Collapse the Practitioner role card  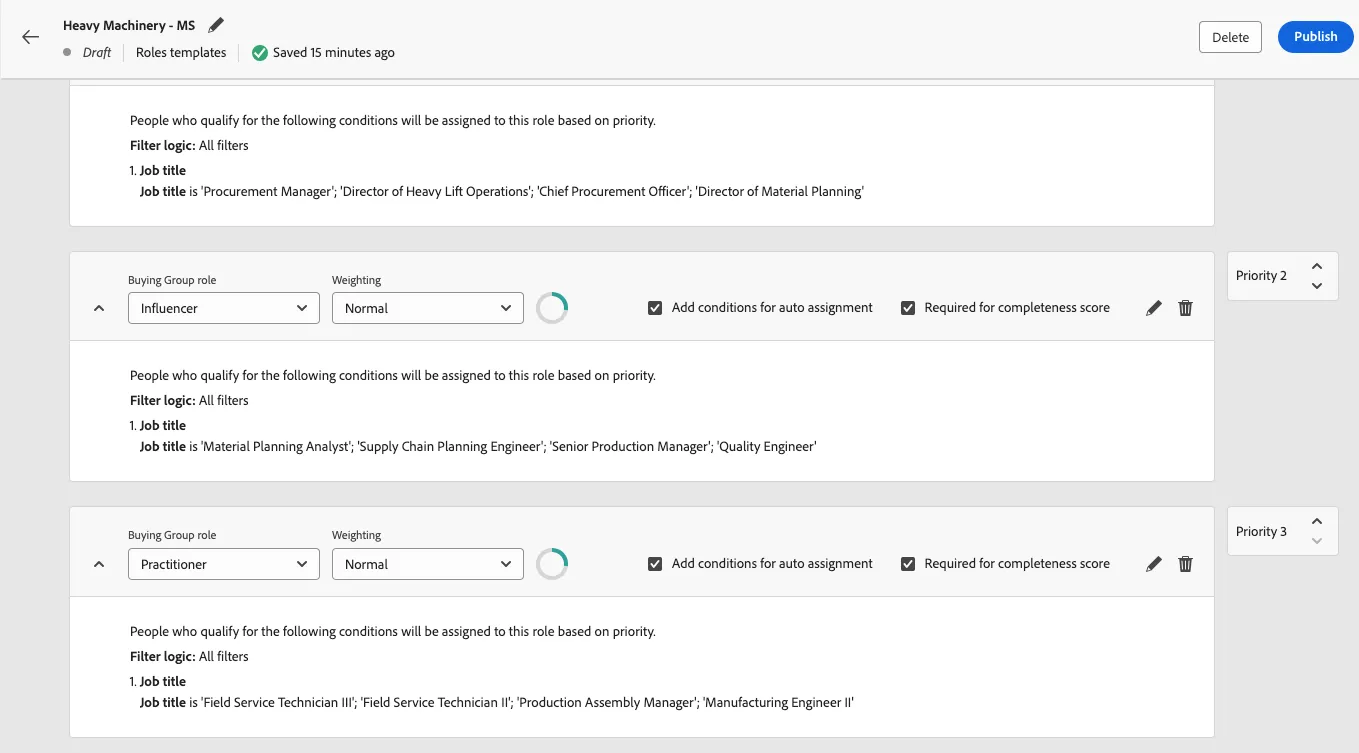[98, 564]
